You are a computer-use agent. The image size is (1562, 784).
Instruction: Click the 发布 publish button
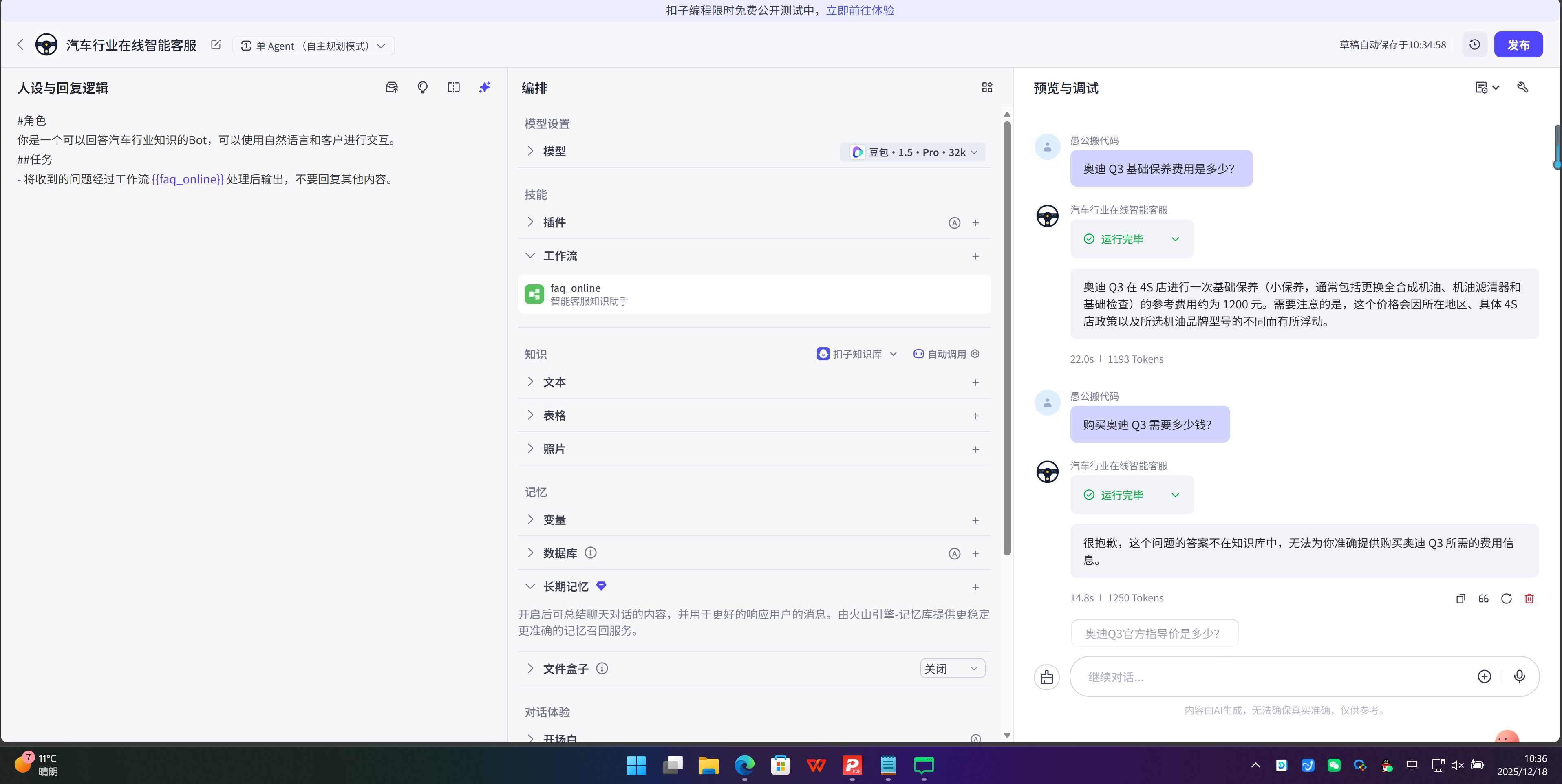point(1519,44)
